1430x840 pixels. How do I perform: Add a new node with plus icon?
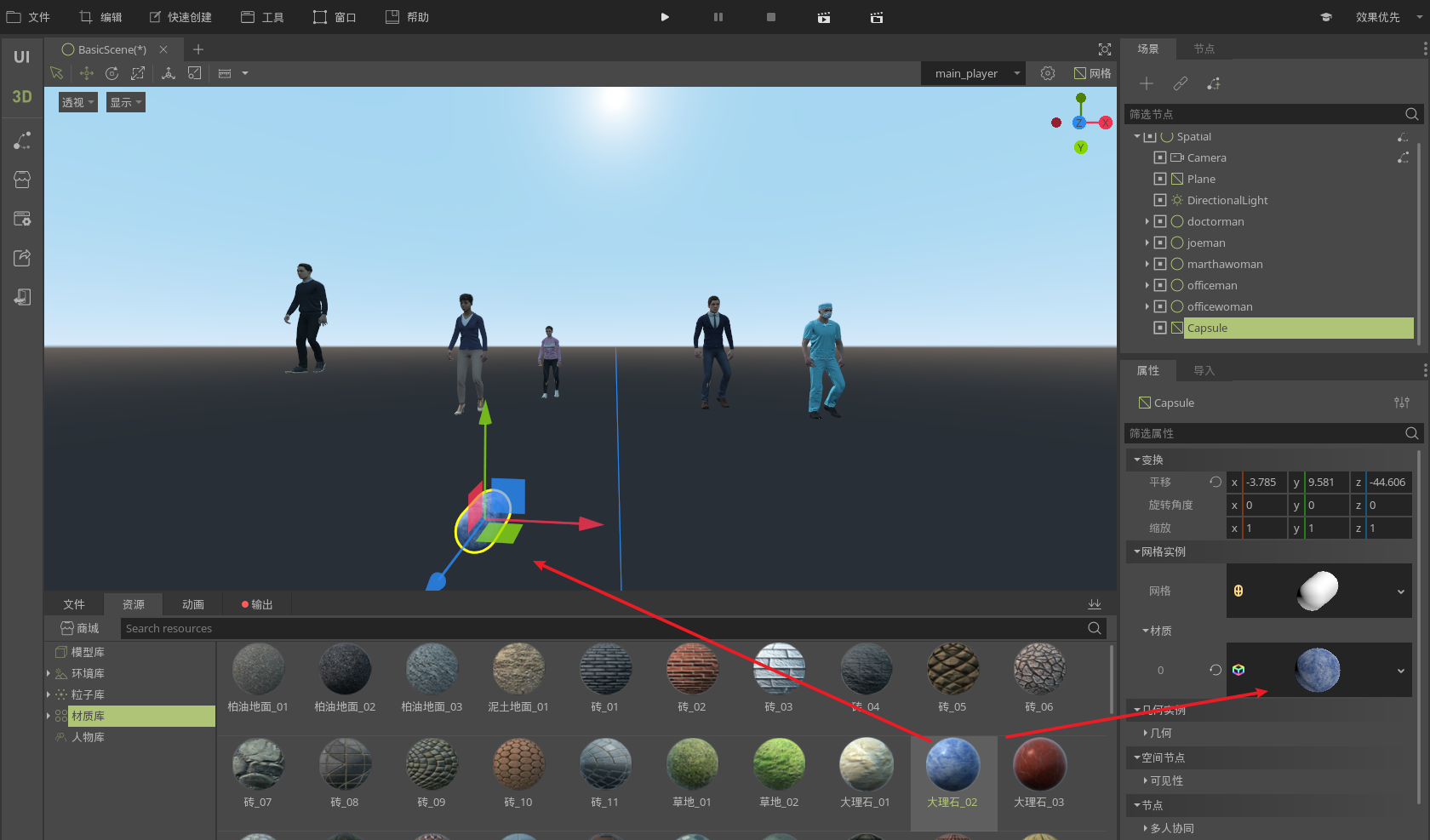click(1147, 83)
